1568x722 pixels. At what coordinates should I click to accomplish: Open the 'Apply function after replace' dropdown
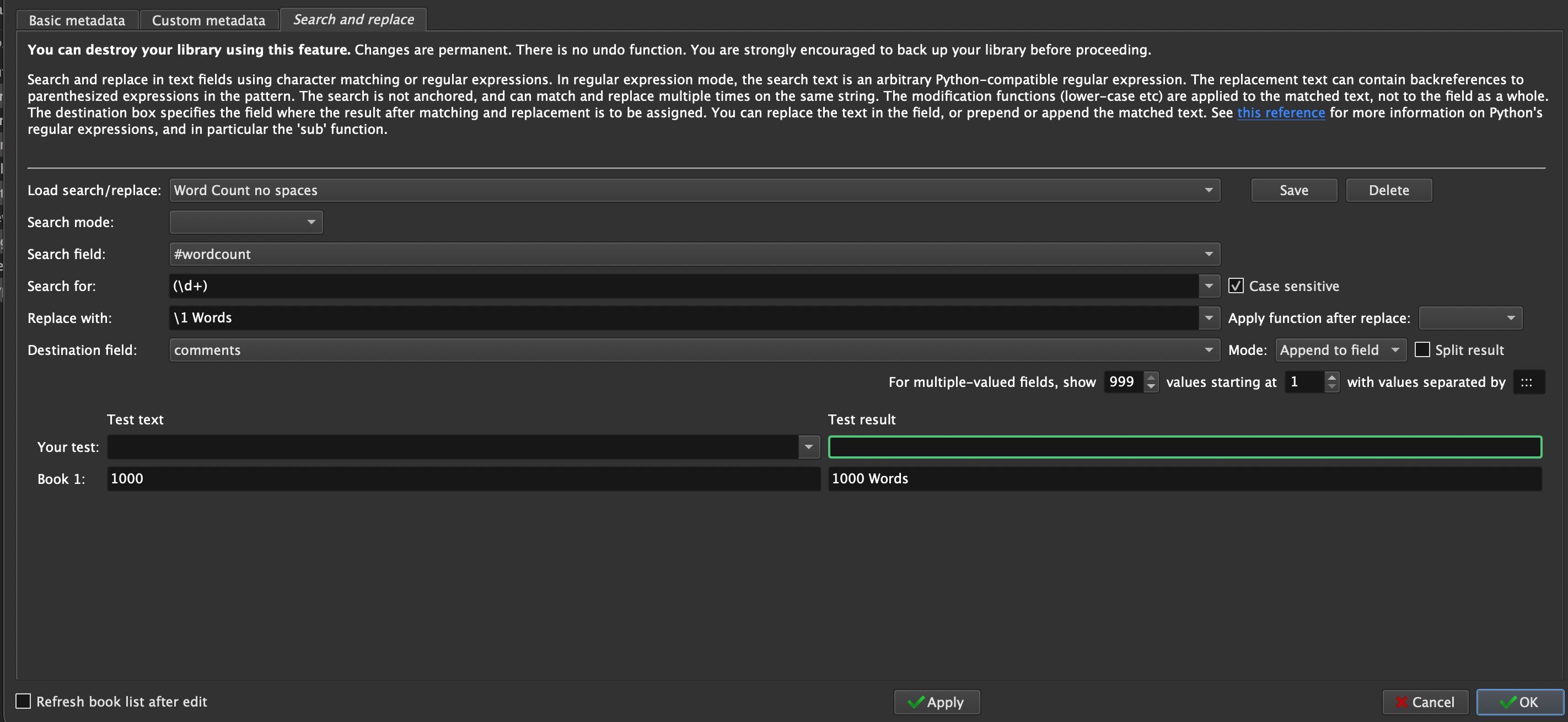point(1470,317)
